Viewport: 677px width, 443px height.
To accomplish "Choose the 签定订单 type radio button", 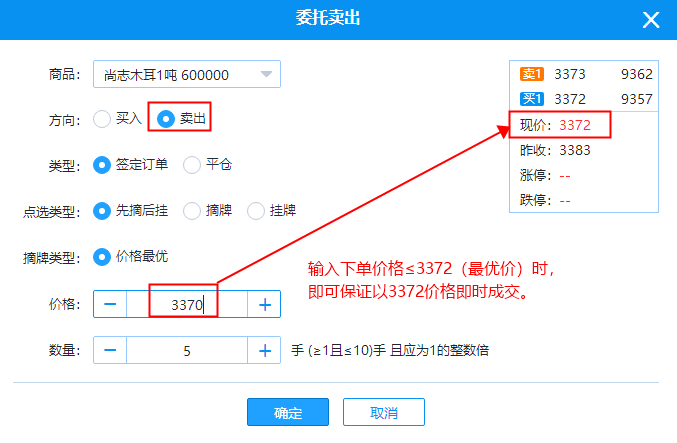I will [x=102, y=165].
